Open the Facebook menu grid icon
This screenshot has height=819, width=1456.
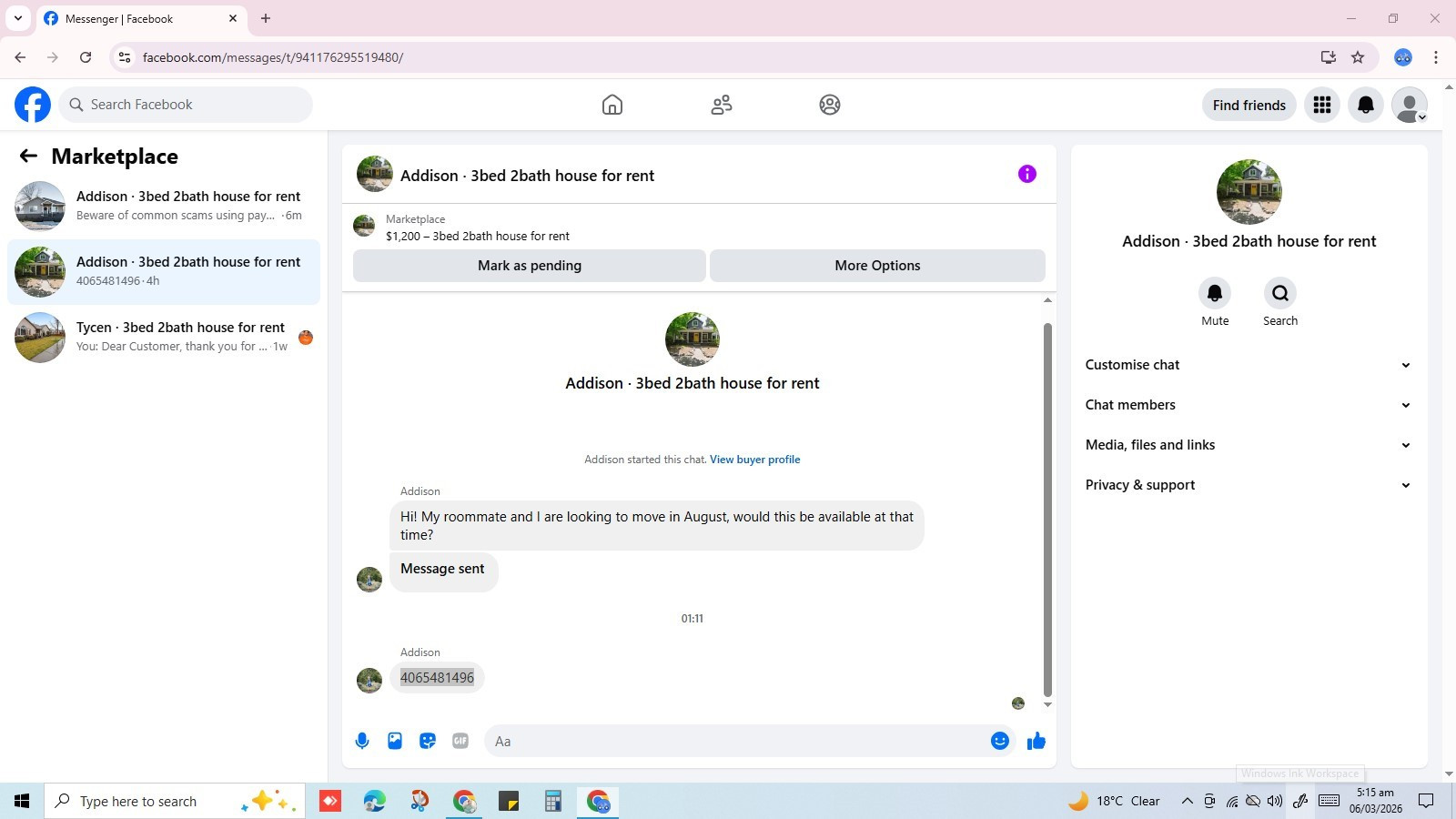[1322, 105]
